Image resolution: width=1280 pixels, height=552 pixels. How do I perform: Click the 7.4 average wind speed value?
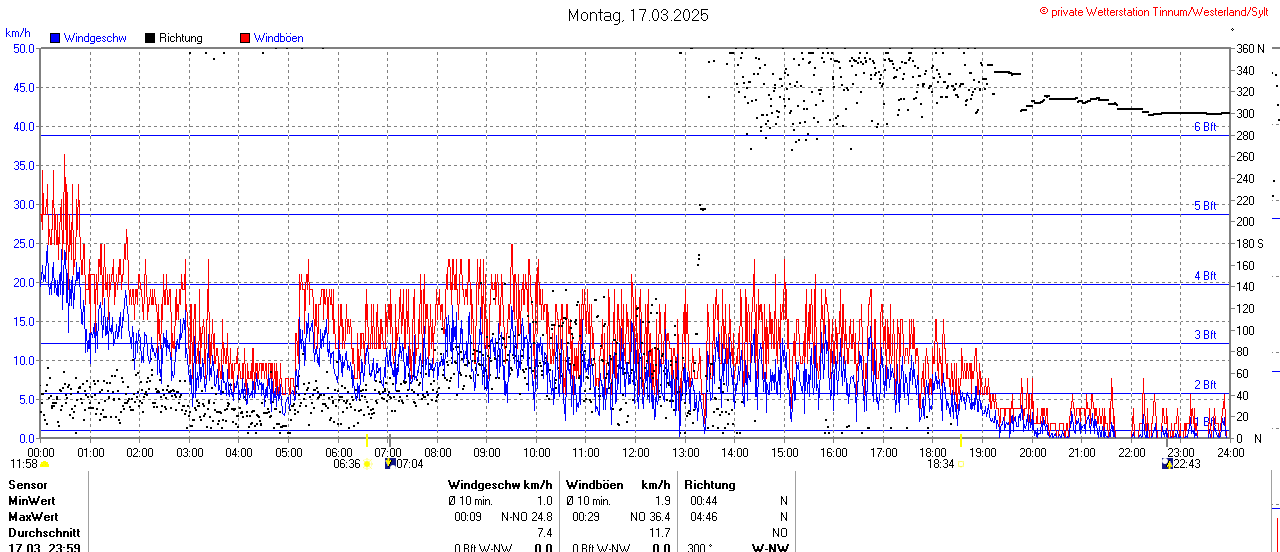544,533
